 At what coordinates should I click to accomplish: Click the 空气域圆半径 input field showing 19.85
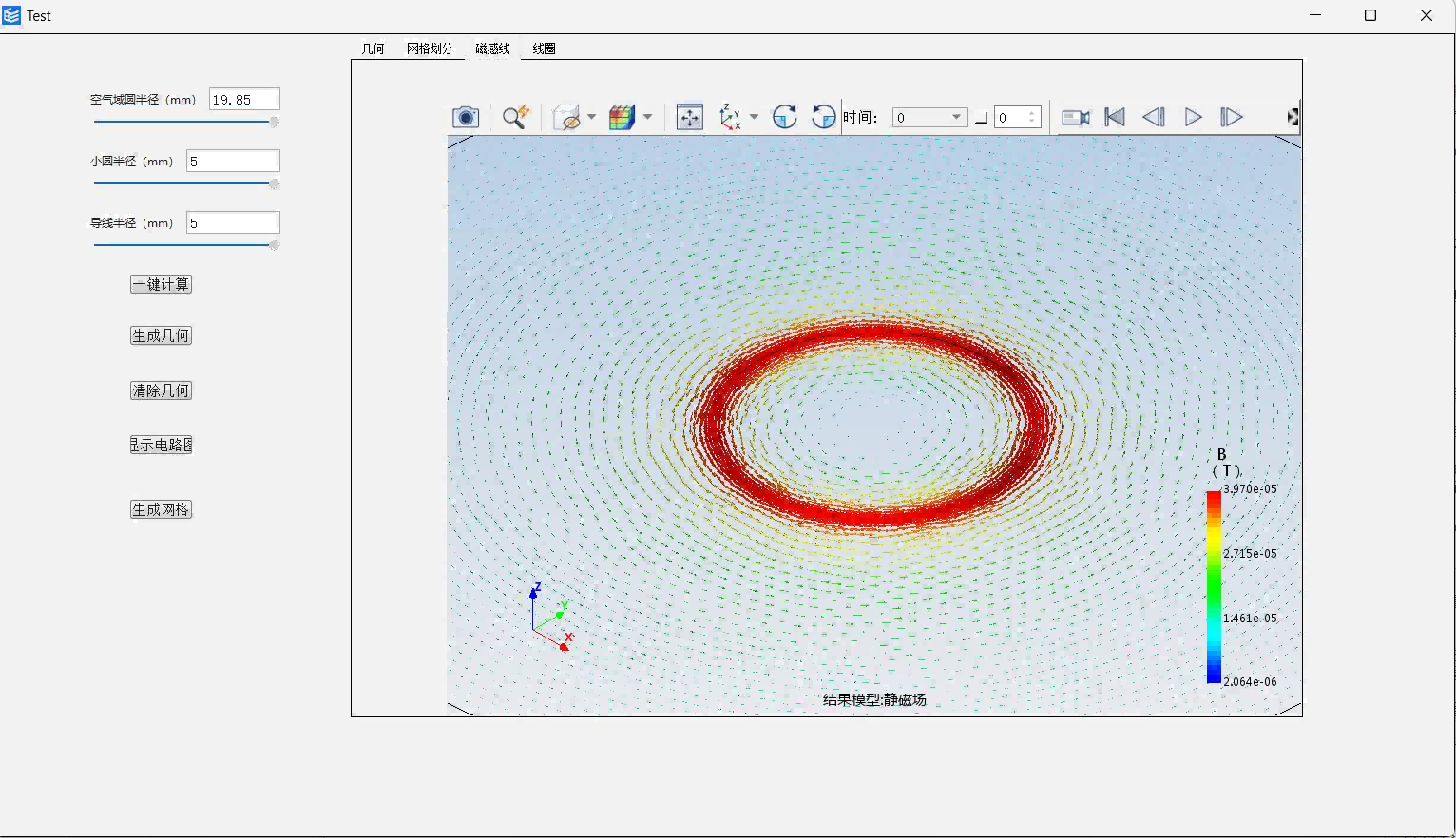[x=244, y=99]
